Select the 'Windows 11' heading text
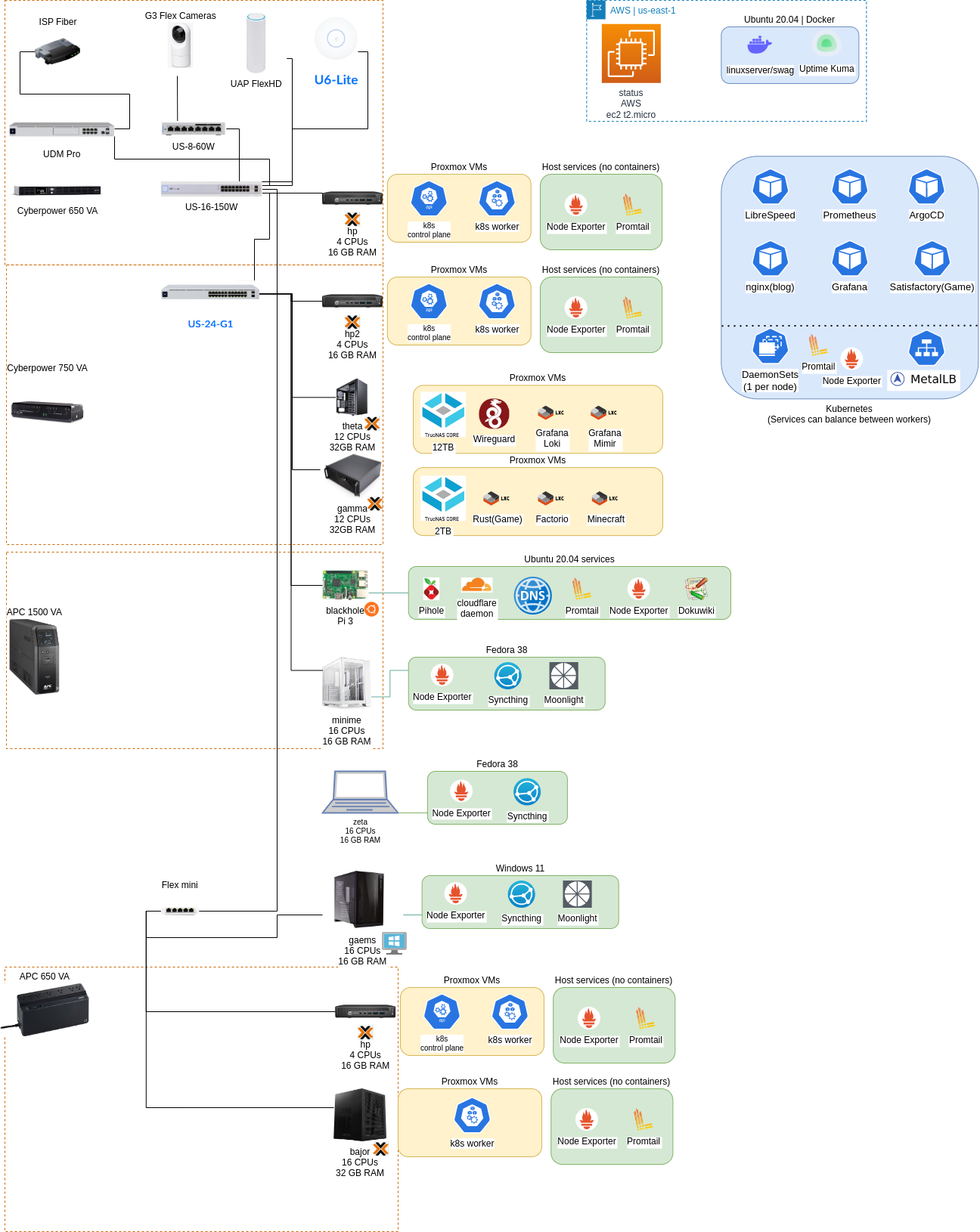Viewport: 980px width, 1232px height. [x=519, y=868]
